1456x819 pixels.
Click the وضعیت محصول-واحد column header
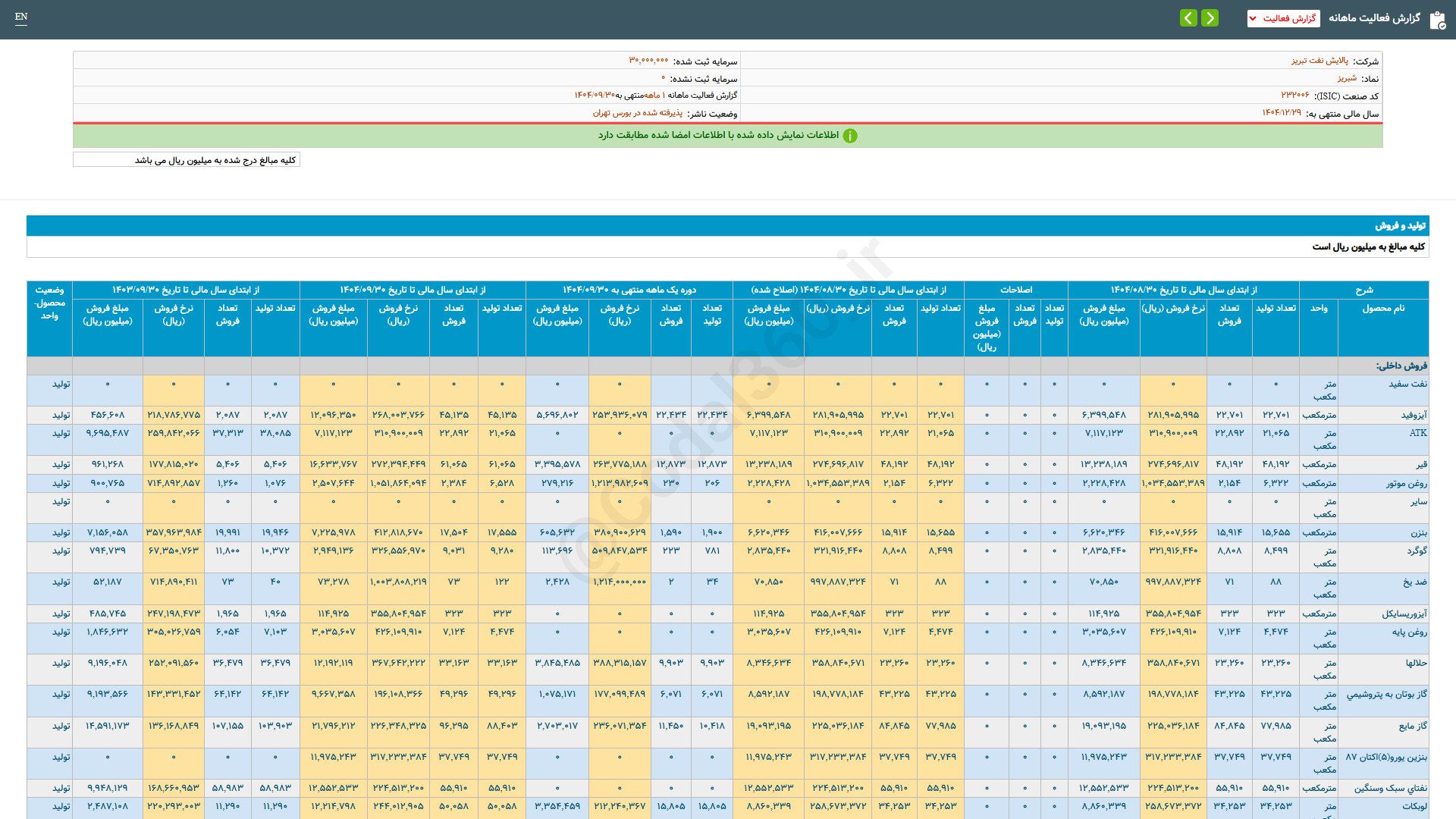coord(49,303)
